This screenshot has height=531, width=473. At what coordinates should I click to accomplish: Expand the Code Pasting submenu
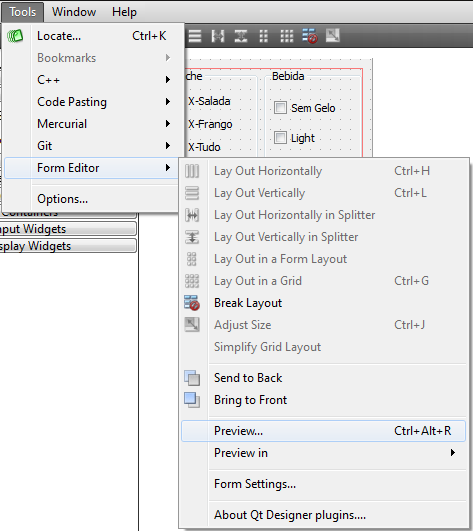(x=91, y=102)
